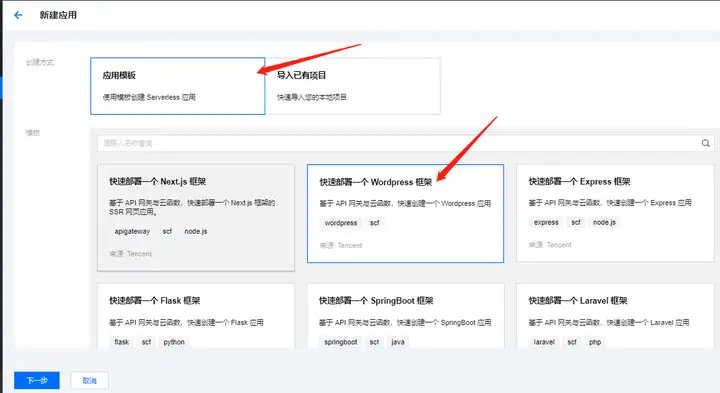
Task: Click the springboot tag
Action: (341, 342)
